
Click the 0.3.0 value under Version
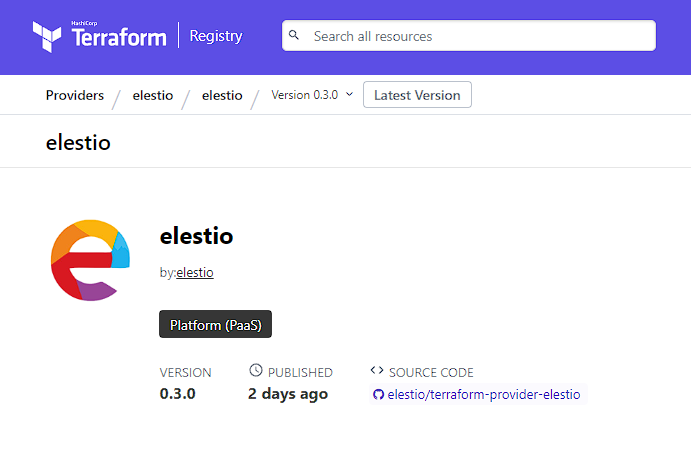point(178,393)
